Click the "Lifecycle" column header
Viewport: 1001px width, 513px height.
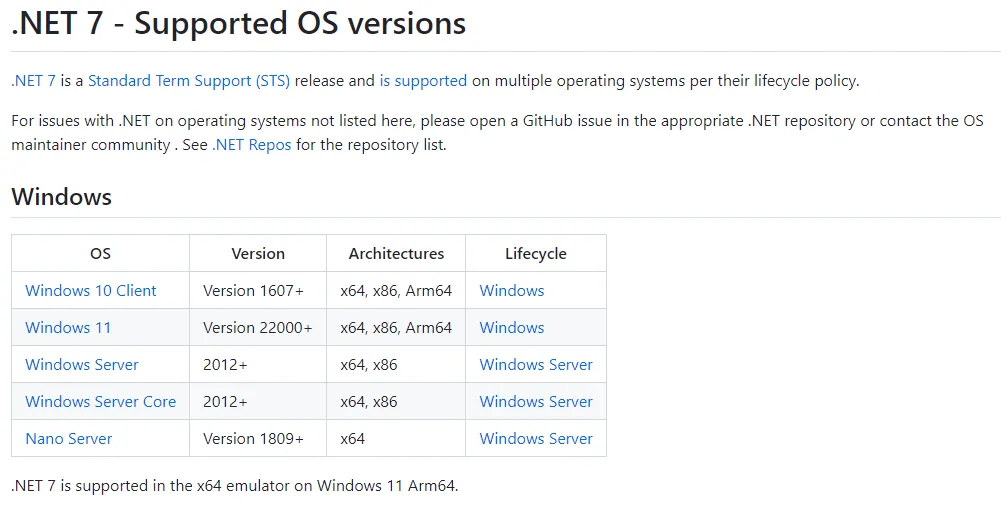536,254
